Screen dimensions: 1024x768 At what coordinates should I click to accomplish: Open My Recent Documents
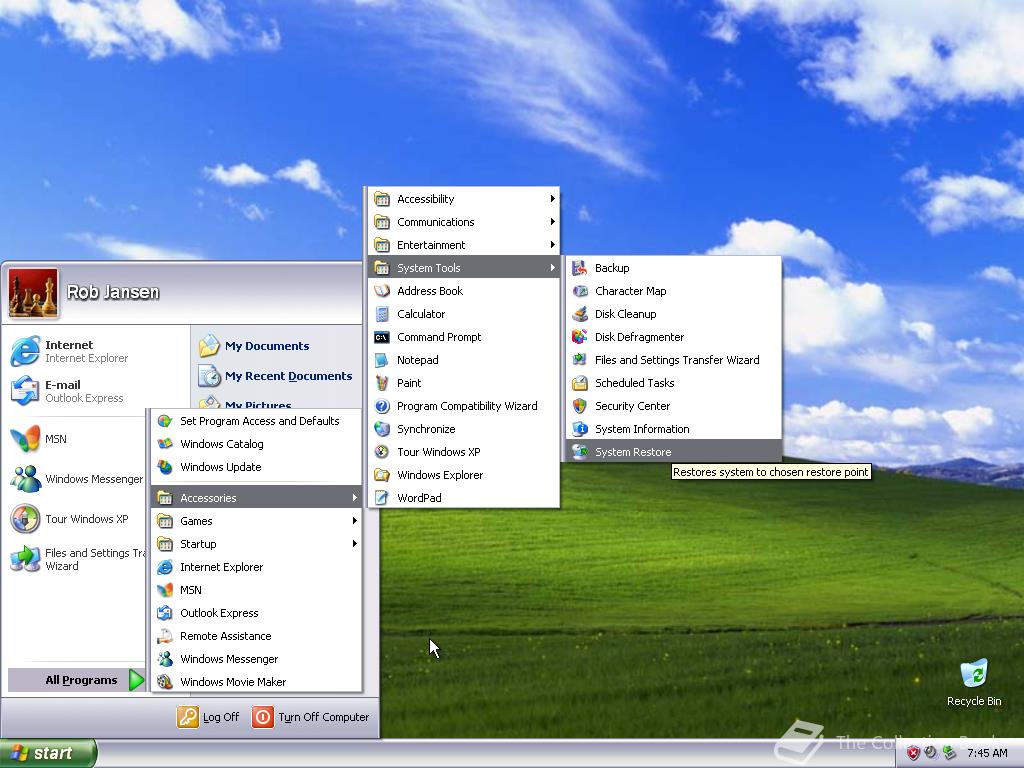click(x=276, y=376)
